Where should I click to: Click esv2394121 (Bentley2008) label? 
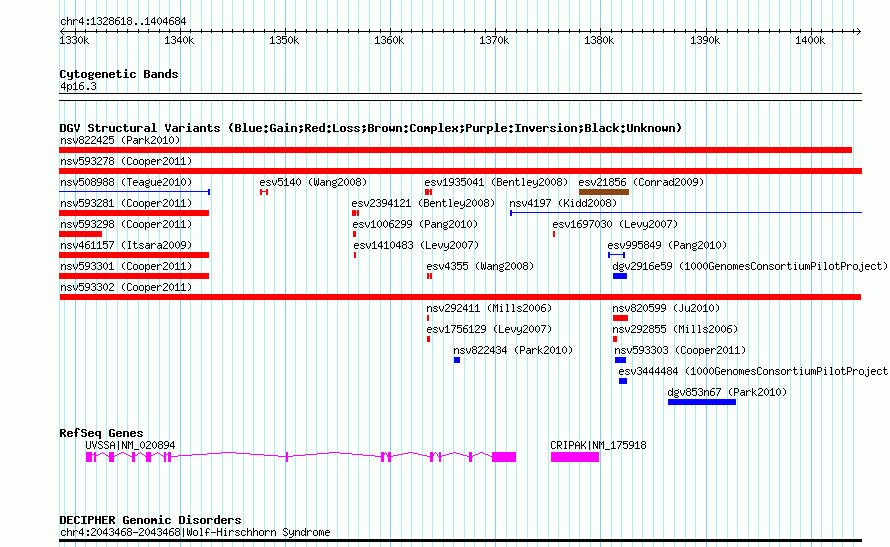tap(423, 203)
